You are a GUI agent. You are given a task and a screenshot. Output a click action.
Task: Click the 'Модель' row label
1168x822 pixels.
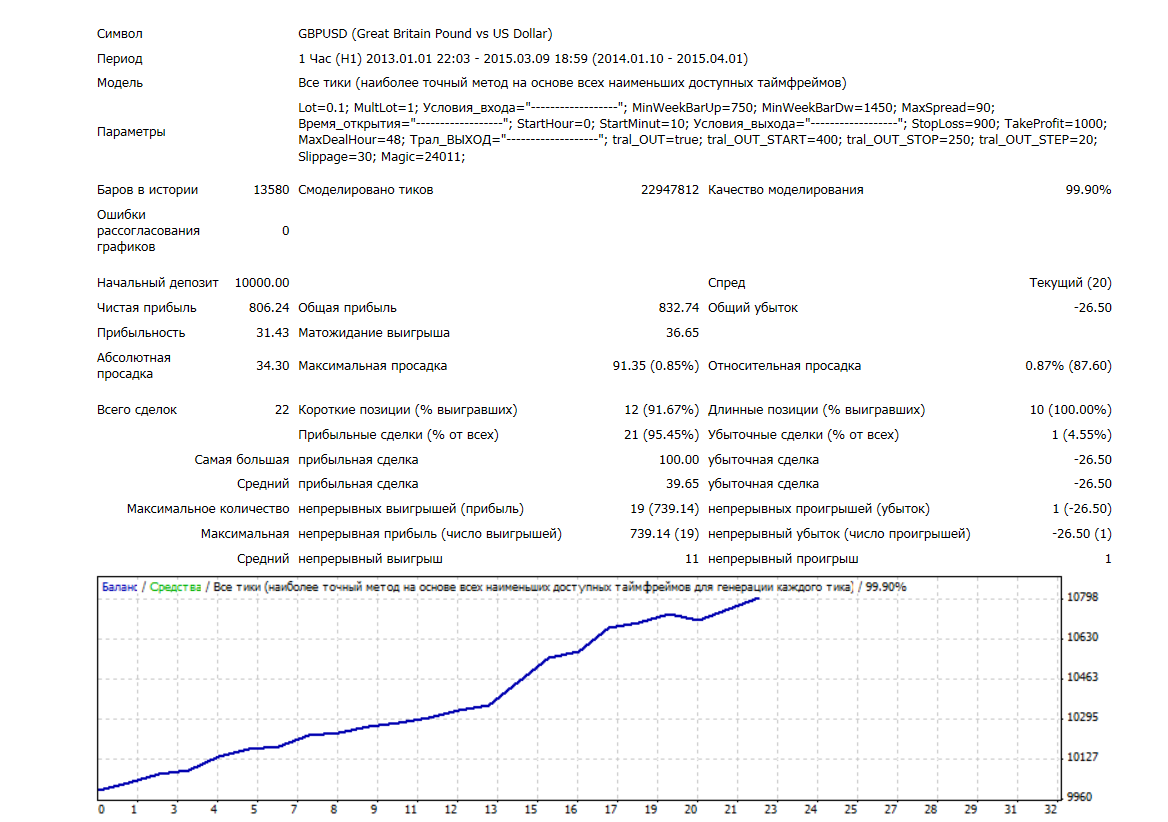pyautogui.click(x=119, y=83)
